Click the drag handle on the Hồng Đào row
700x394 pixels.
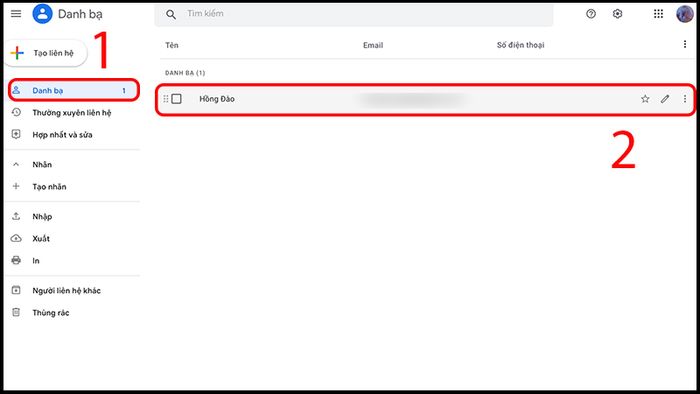coord(166,99)
